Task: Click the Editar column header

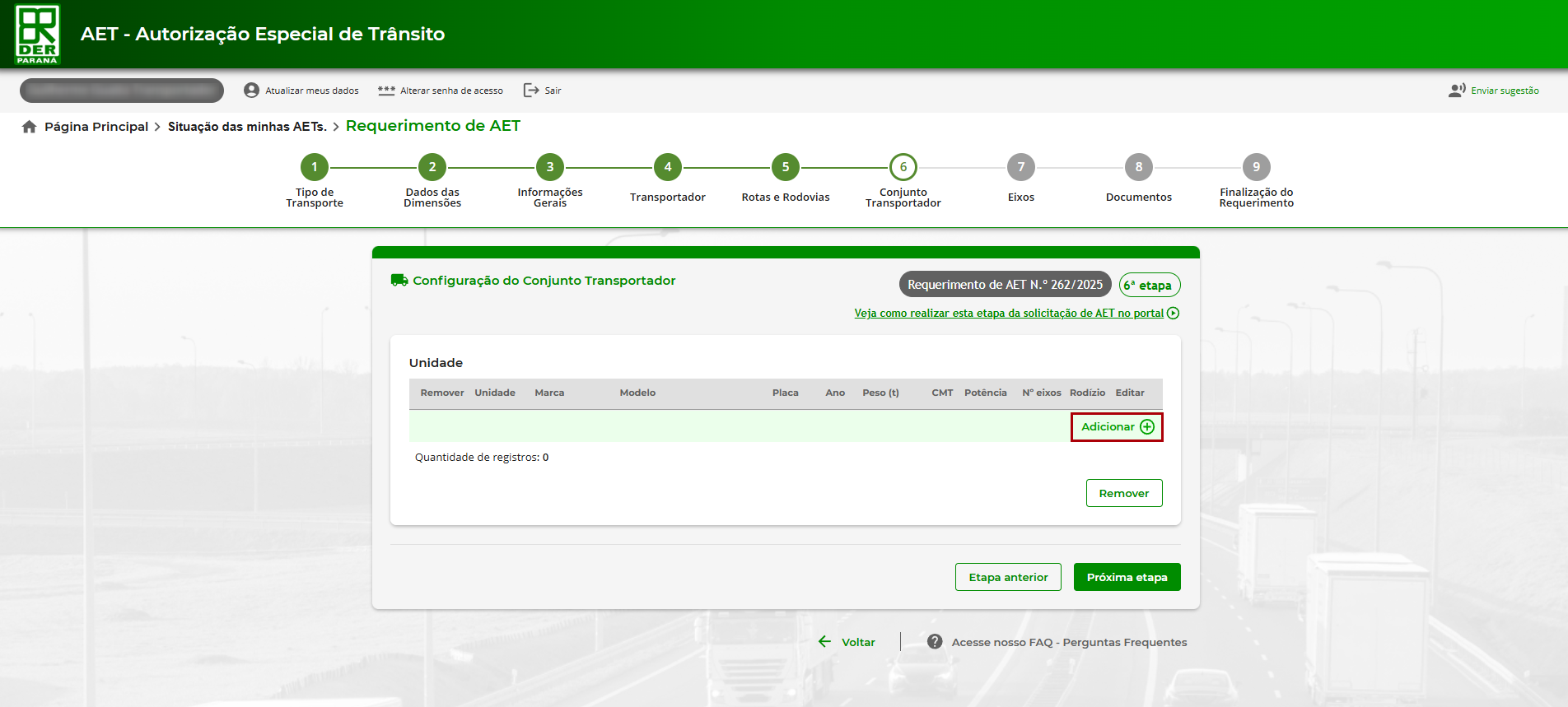Action: click(x=1130, y=393)
